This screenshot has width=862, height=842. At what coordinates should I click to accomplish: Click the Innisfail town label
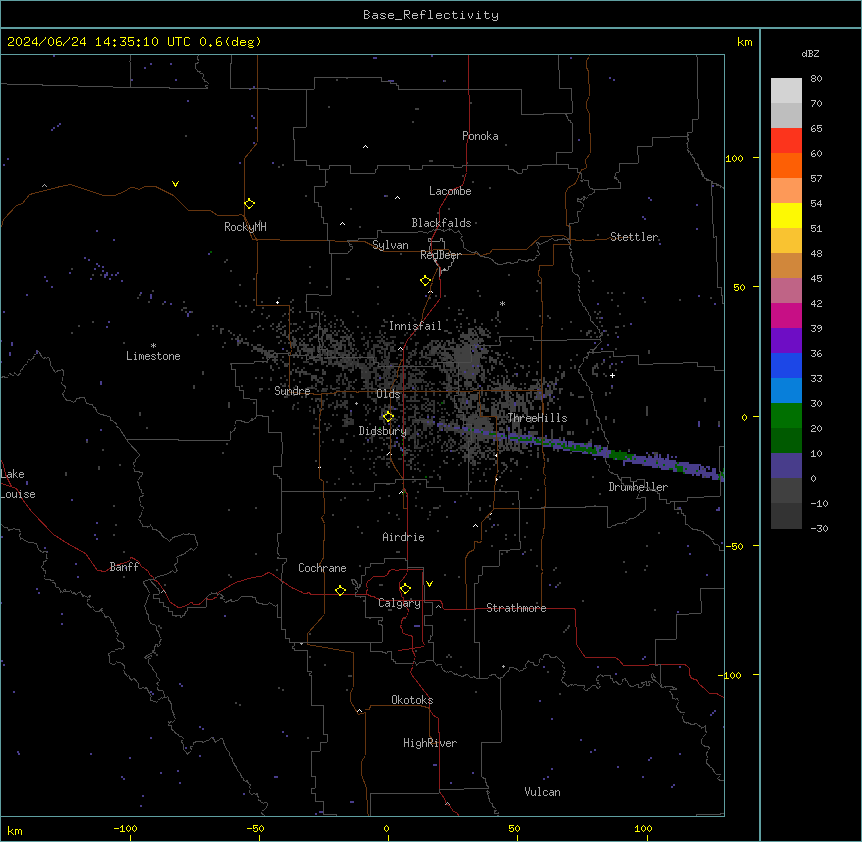coord(415,326)
